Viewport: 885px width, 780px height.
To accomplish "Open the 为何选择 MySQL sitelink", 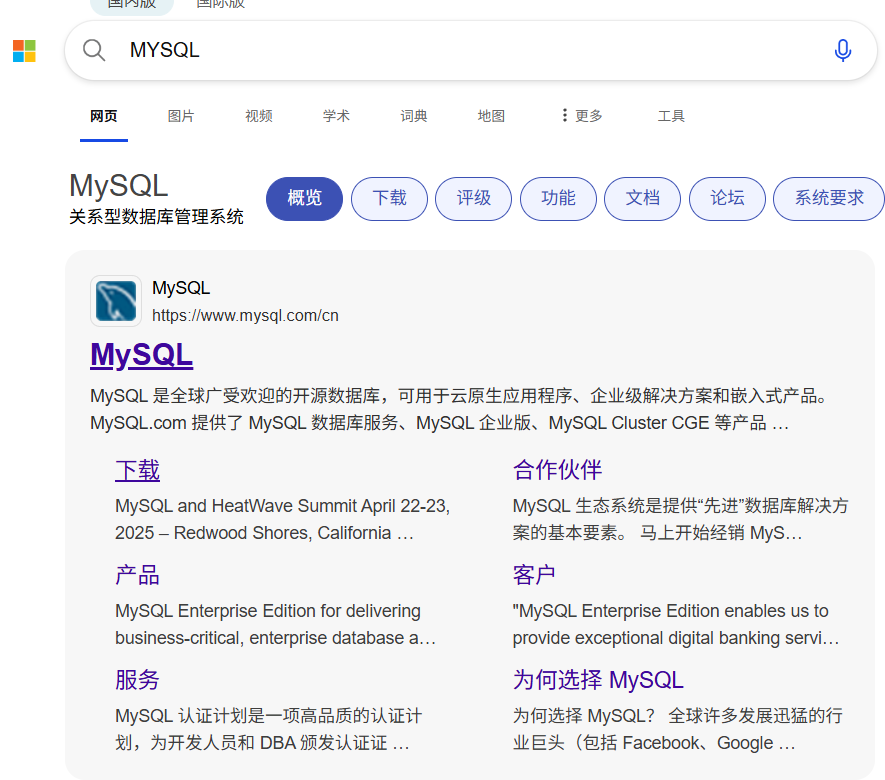I will point(598,680).
